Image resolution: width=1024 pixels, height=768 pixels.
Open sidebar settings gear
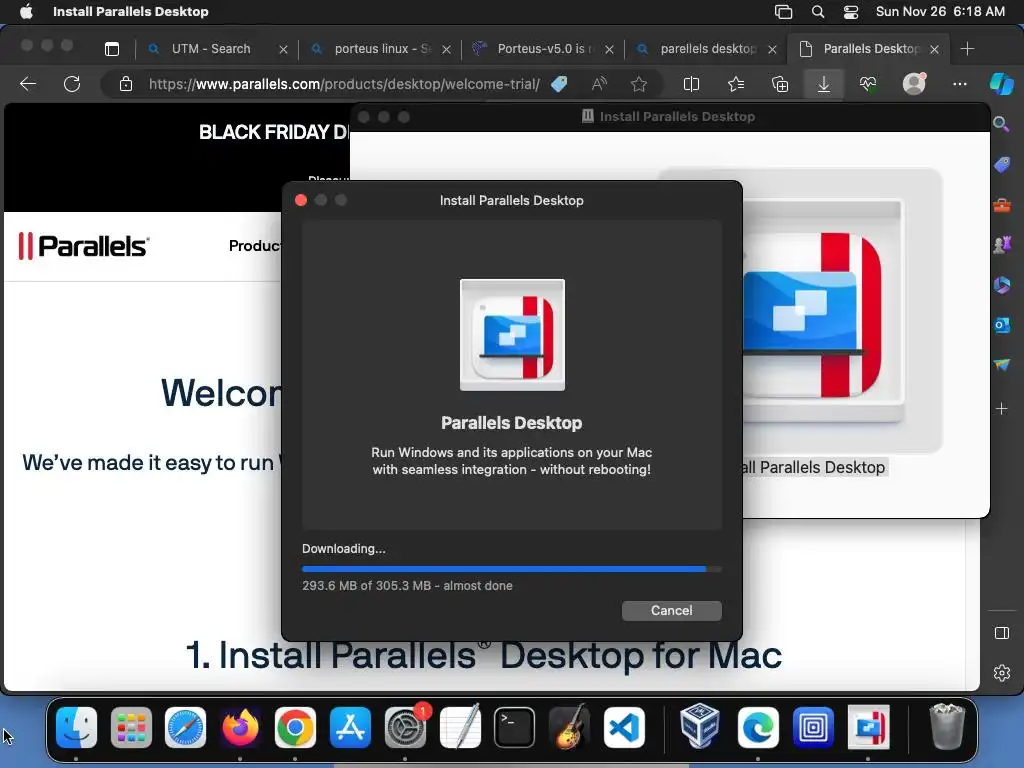click(1002, 673)
